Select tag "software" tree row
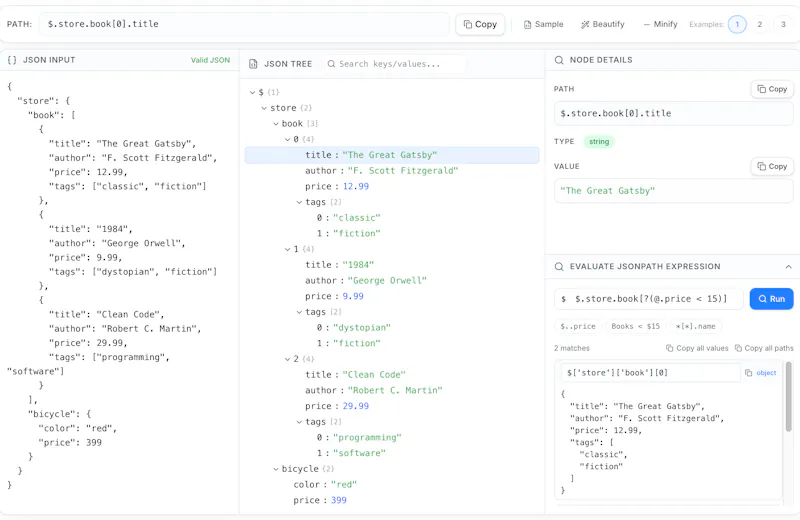This screenshot has height=520, width=800. click(392, 453)
